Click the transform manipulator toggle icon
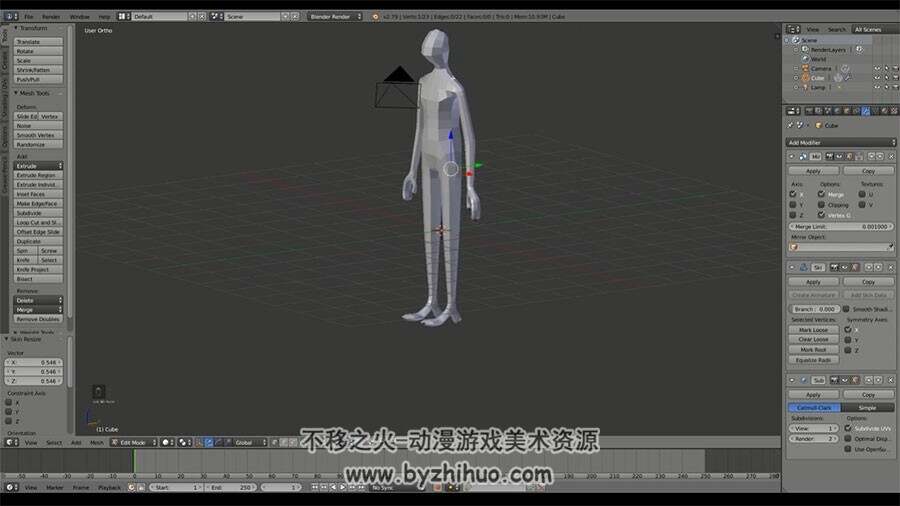Screen dimensions: 900x506 200,442
